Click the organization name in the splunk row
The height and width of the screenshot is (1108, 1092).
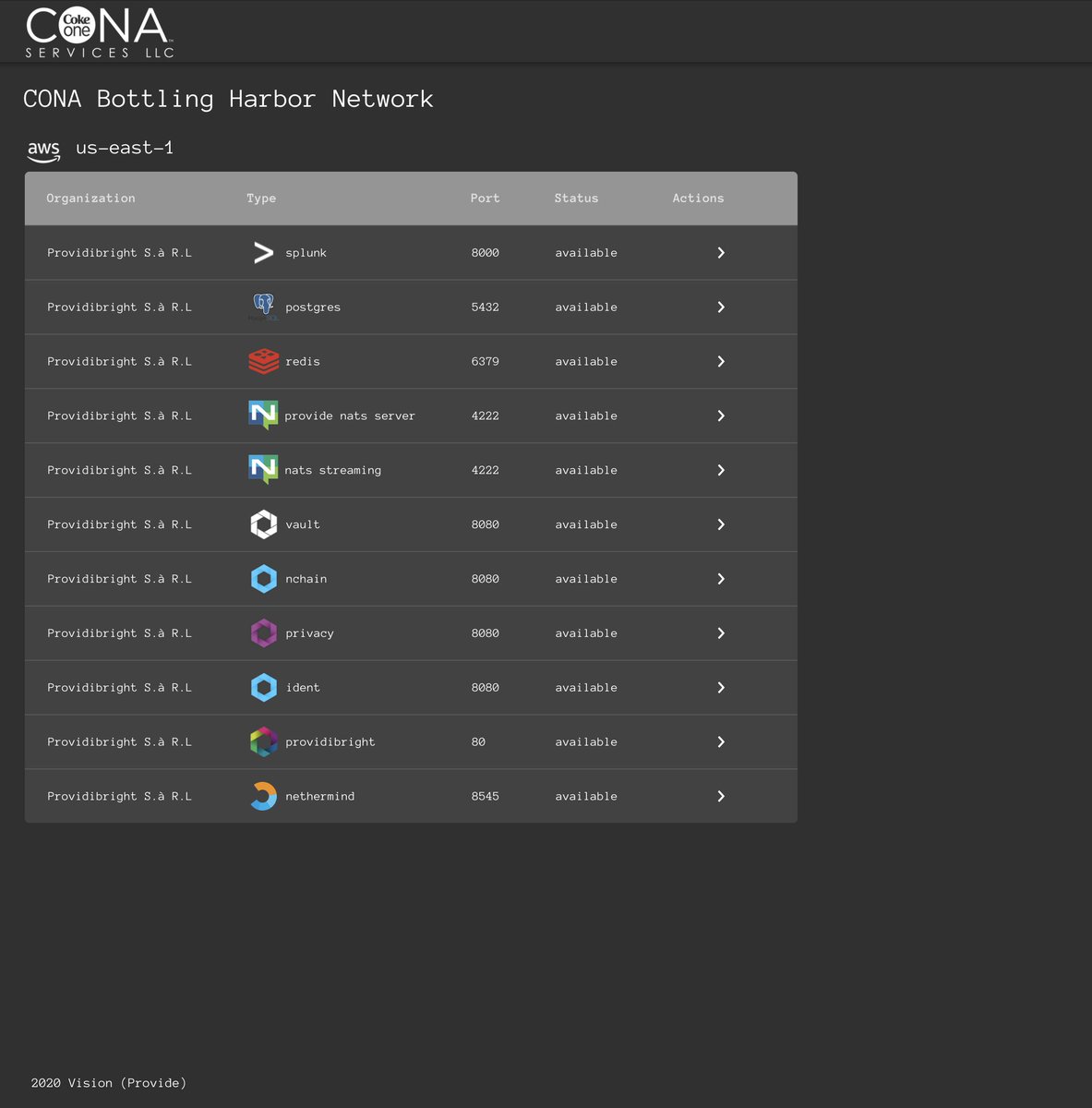[x=119, y=253]
